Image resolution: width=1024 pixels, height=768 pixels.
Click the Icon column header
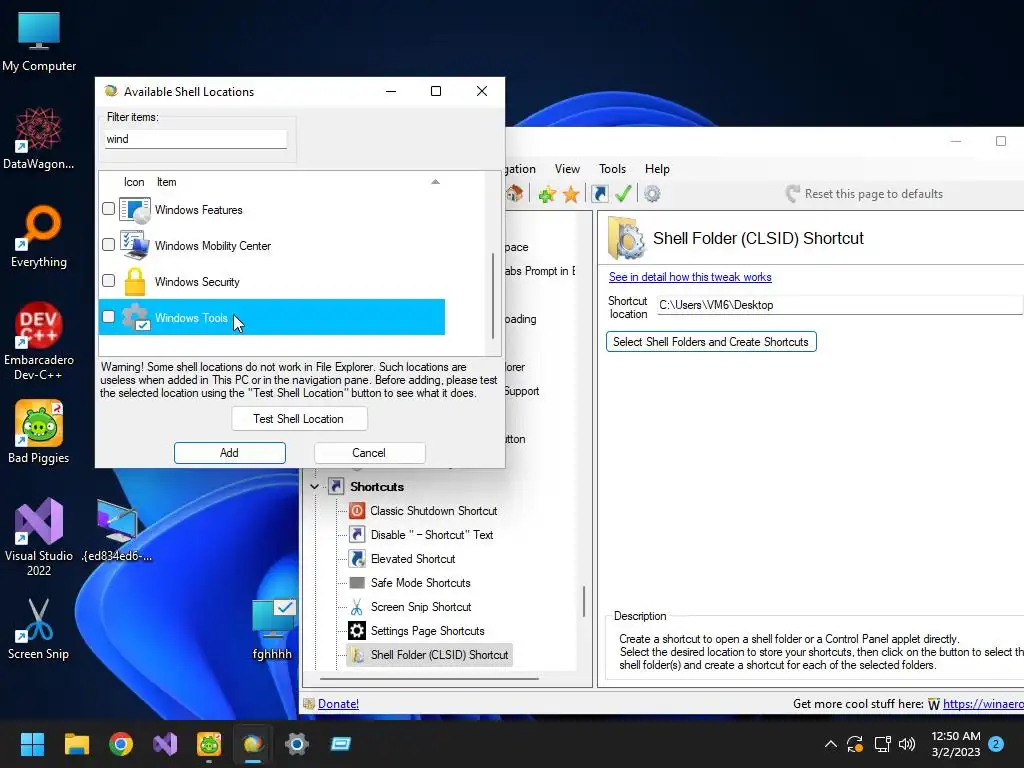pyautogui.click(x=134, y=182)
